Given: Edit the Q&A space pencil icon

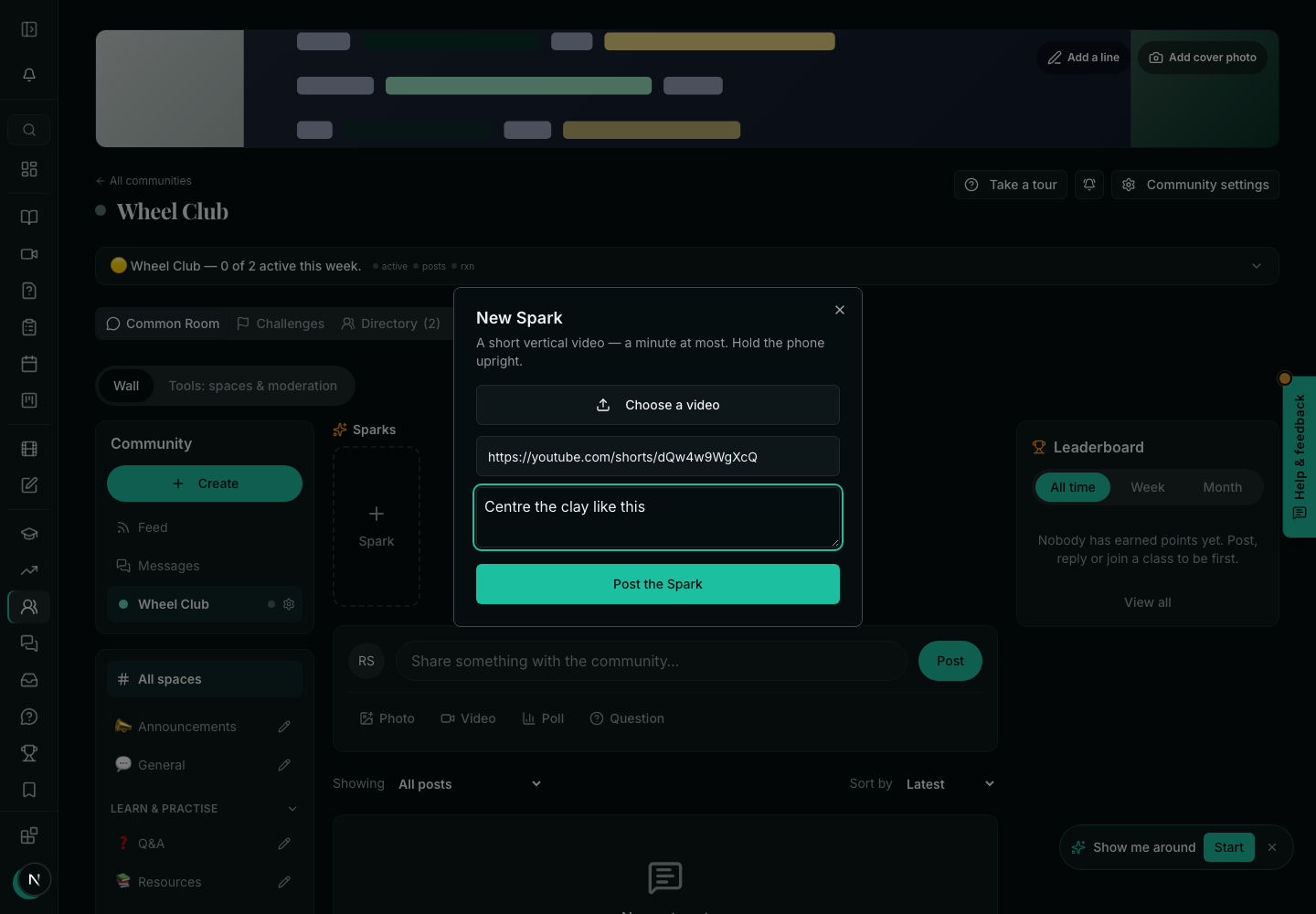Looking at the screenshot, I should (284, 844).
